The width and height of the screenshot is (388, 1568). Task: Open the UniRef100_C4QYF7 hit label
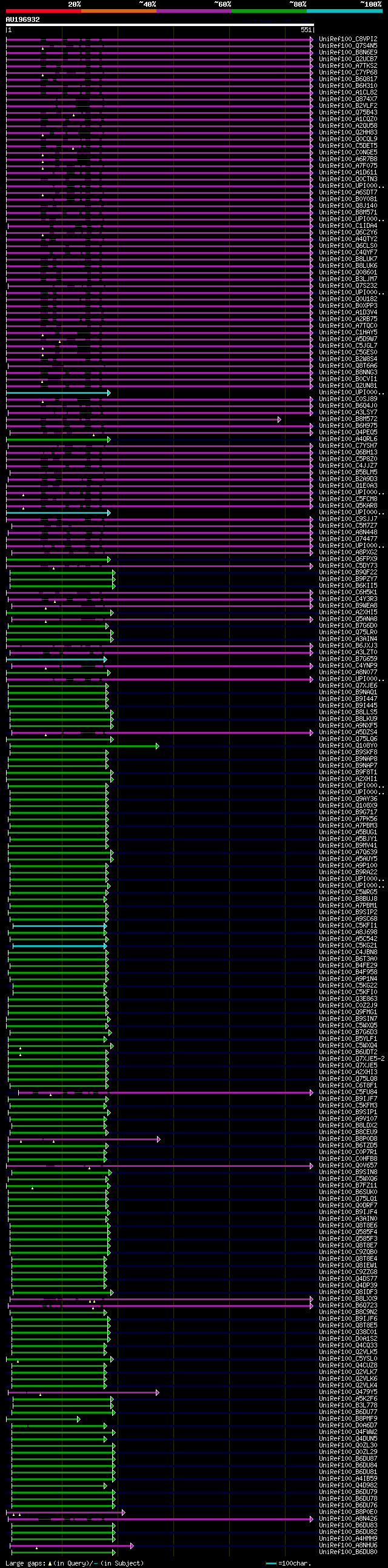(348, 253)
